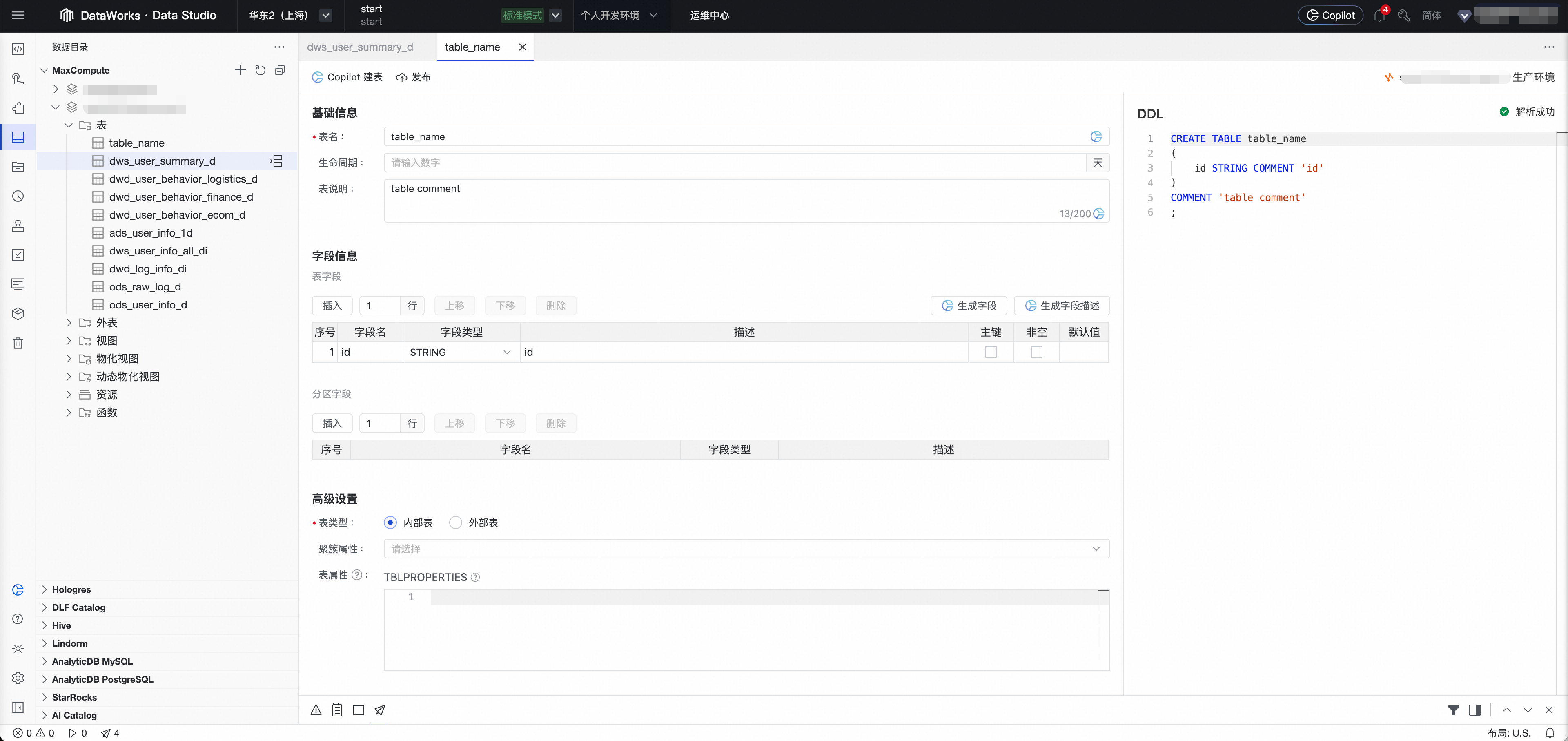
Task: Check the 非空 checkbox for id field
Action: coord(1037,352)
